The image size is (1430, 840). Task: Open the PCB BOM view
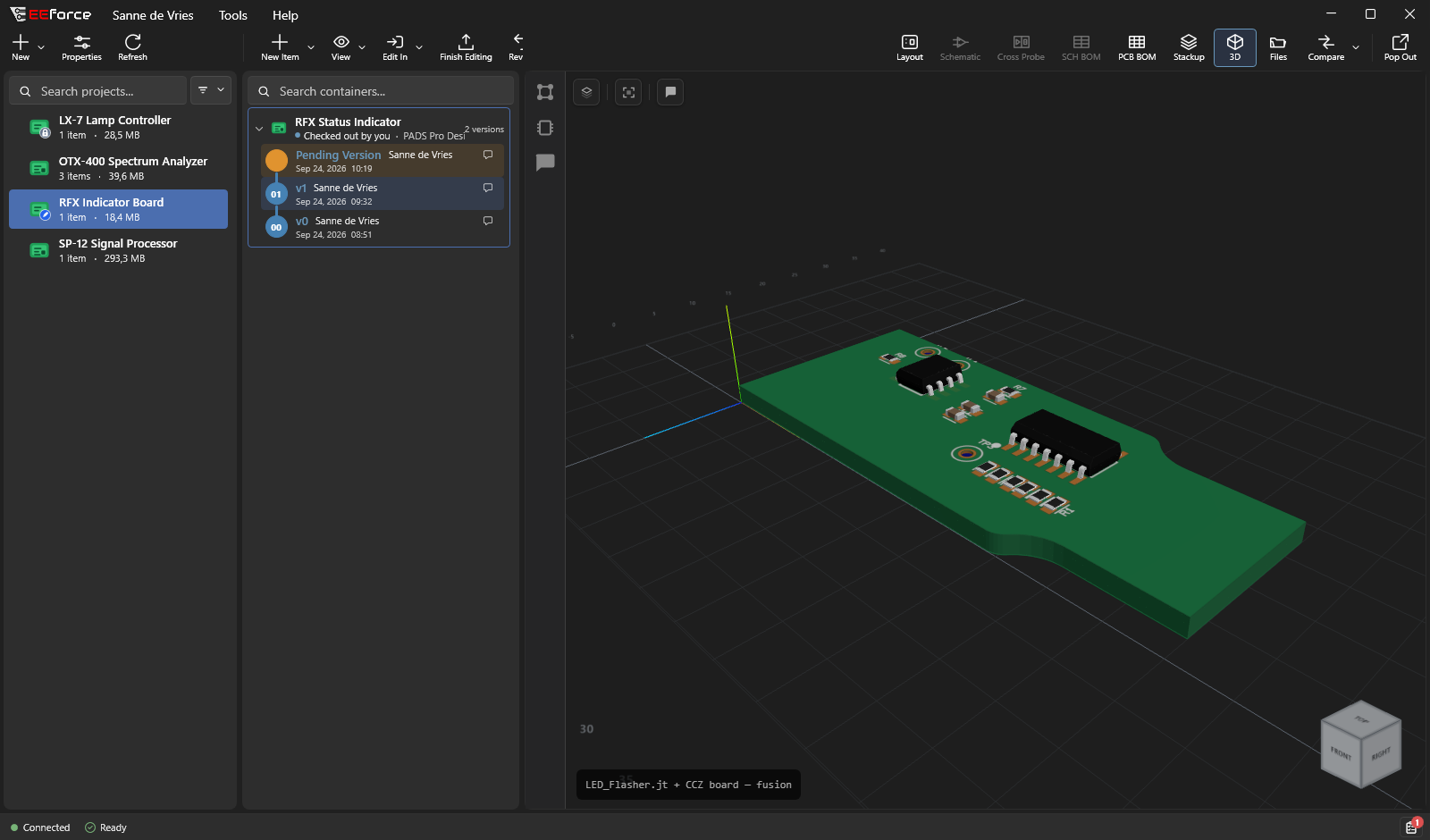(x=1137, y=47)
